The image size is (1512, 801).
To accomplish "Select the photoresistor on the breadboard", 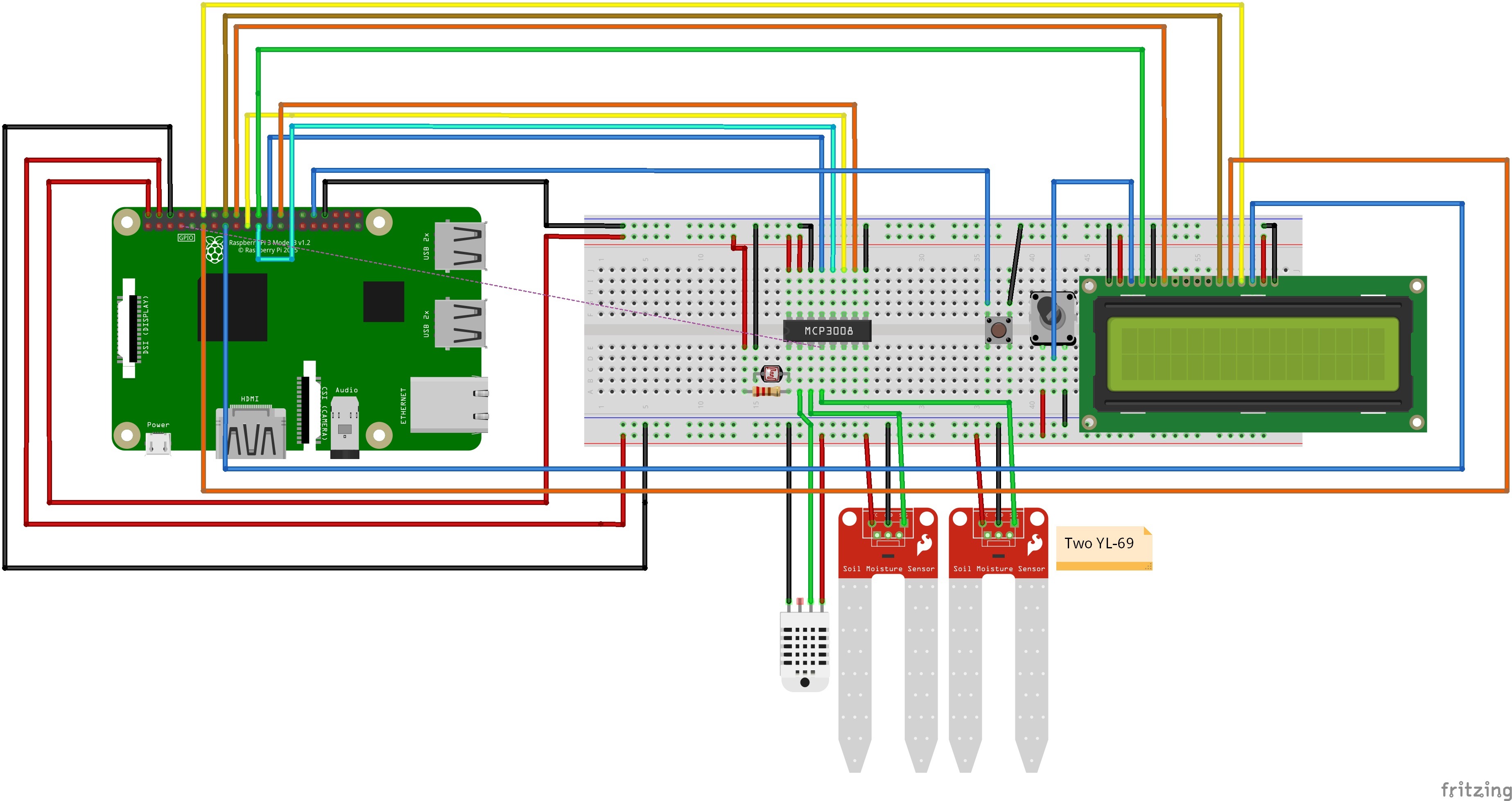I will [771, 373].
